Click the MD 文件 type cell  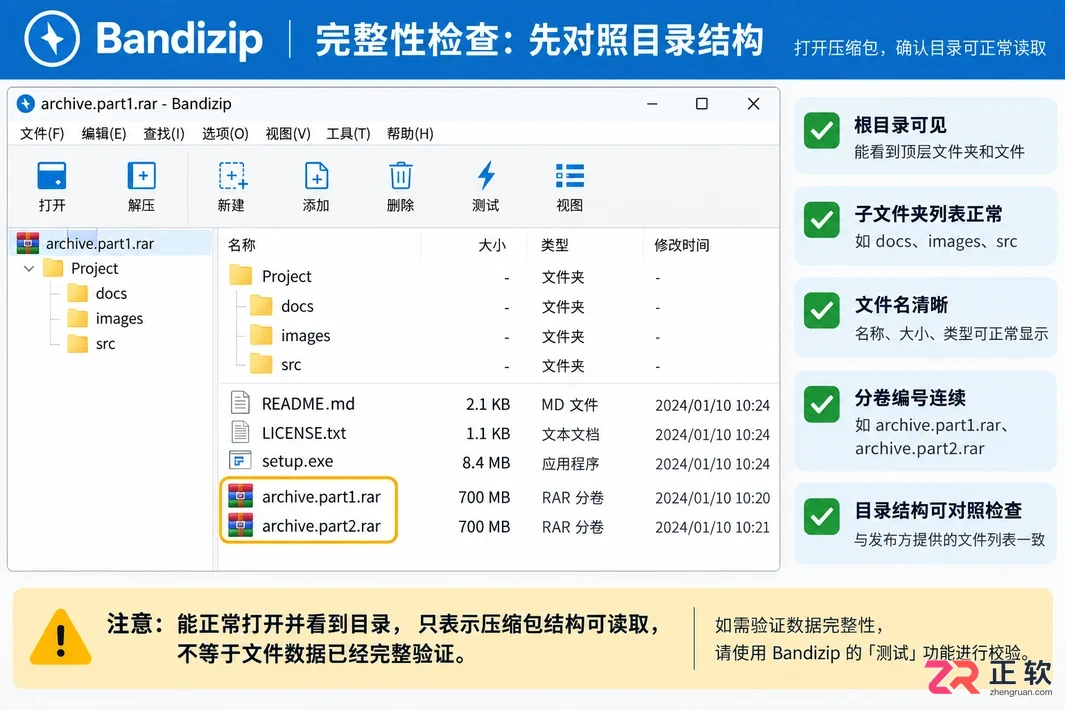[569, 405]
